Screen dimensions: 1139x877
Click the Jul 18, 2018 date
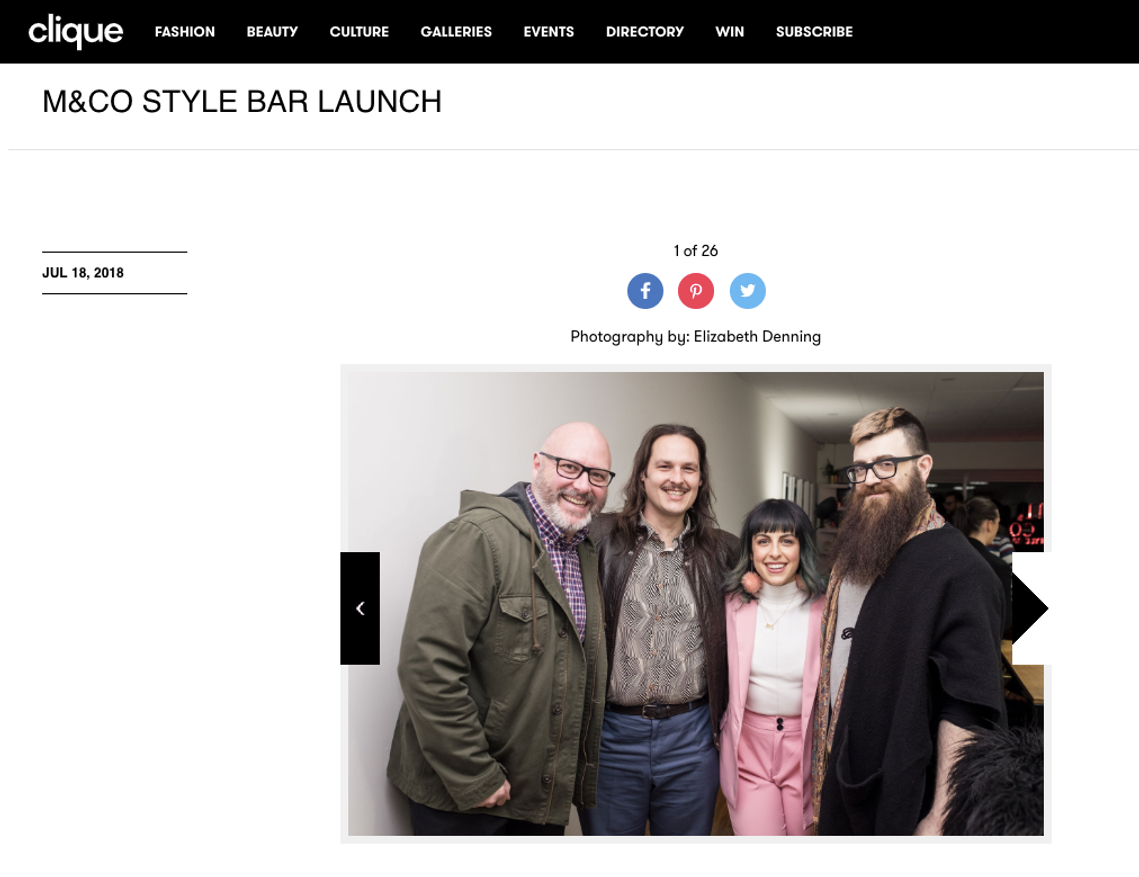[x=83, y=272]
